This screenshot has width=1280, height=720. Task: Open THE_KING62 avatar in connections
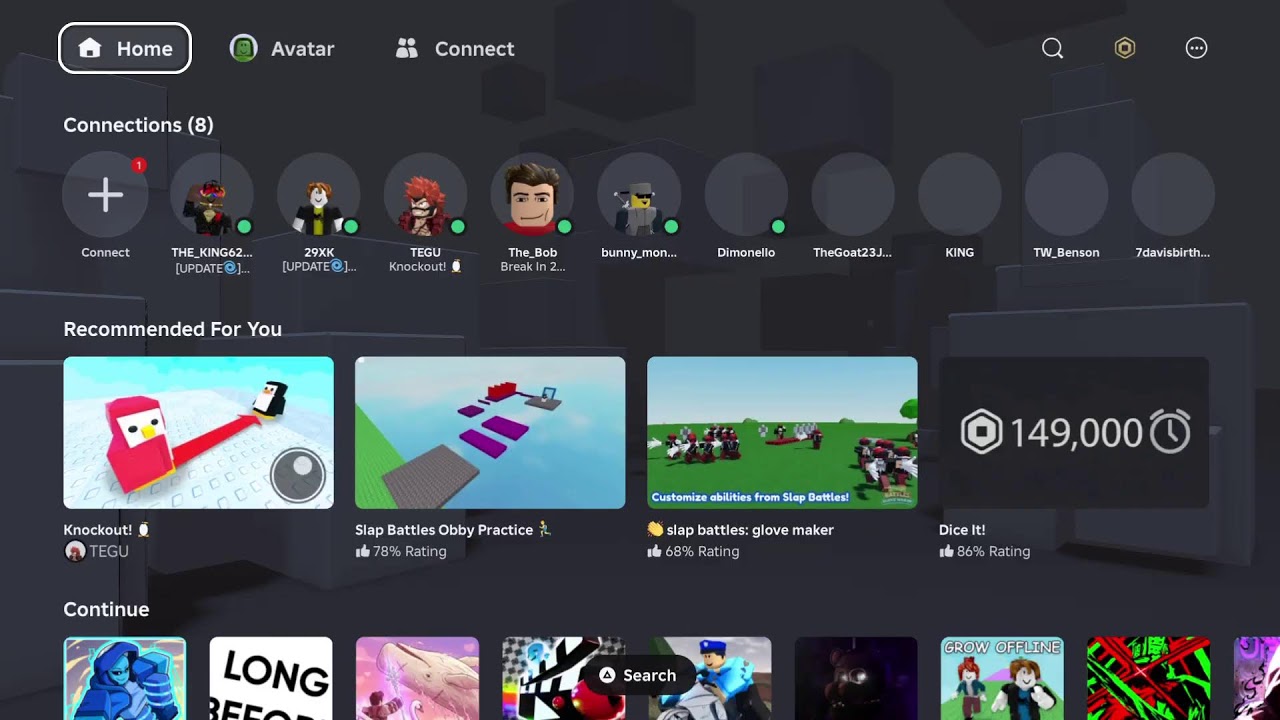(x=212, y=195)
